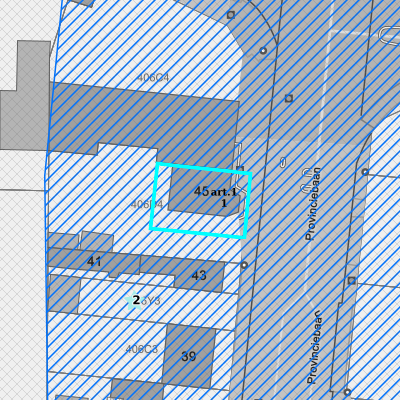The width and height of the screenshot is (400, 400).
Task: Click the lower Provinciebaan street label
Action: [x=314, y=347]
